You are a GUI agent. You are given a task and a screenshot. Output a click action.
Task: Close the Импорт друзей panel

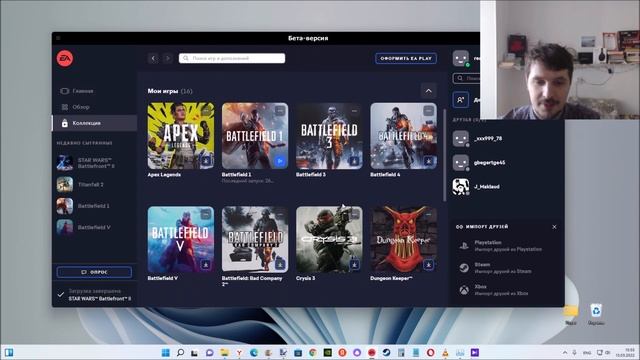tap(554, 227)
